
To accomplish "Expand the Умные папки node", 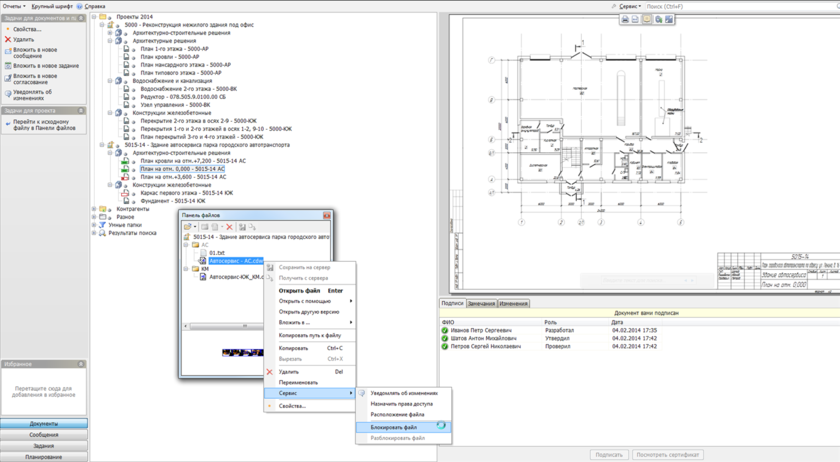I will (95, 225).
